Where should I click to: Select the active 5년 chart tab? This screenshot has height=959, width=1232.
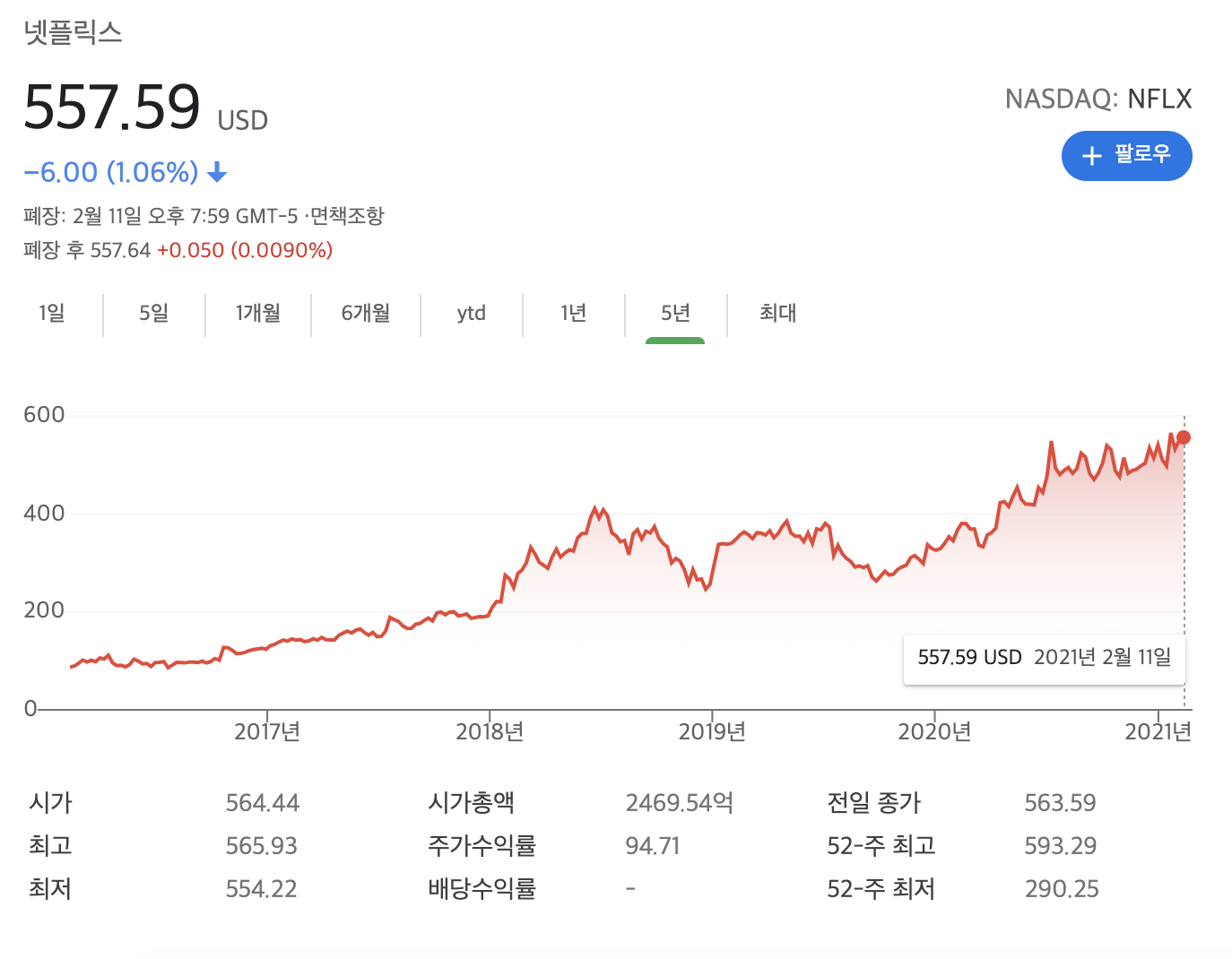(675, 313)
